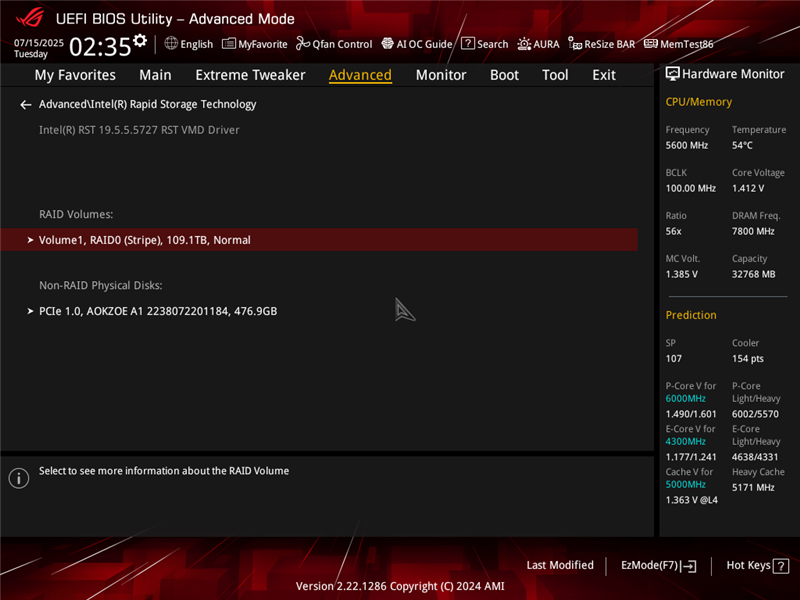Viewport: 800px width, 600px height.
Task: Open AURA lighting icon
Action: 523,44
